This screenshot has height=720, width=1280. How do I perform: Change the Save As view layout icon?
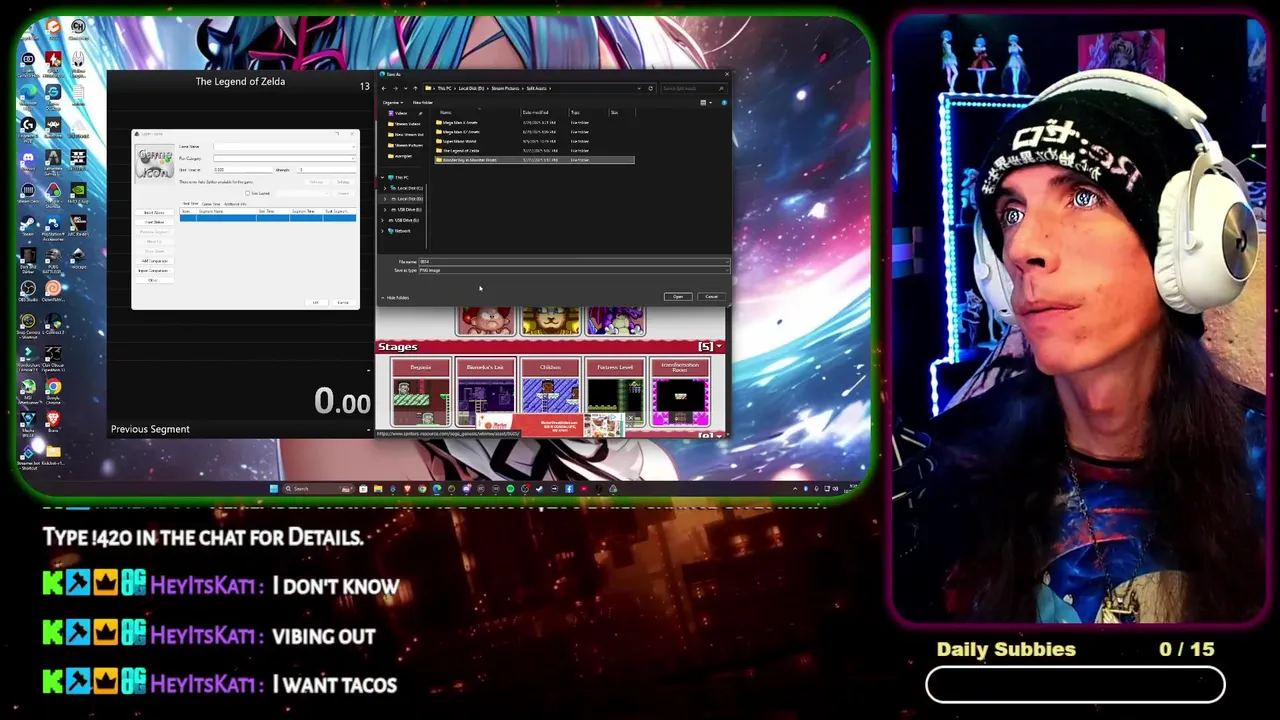click(703, 103)
